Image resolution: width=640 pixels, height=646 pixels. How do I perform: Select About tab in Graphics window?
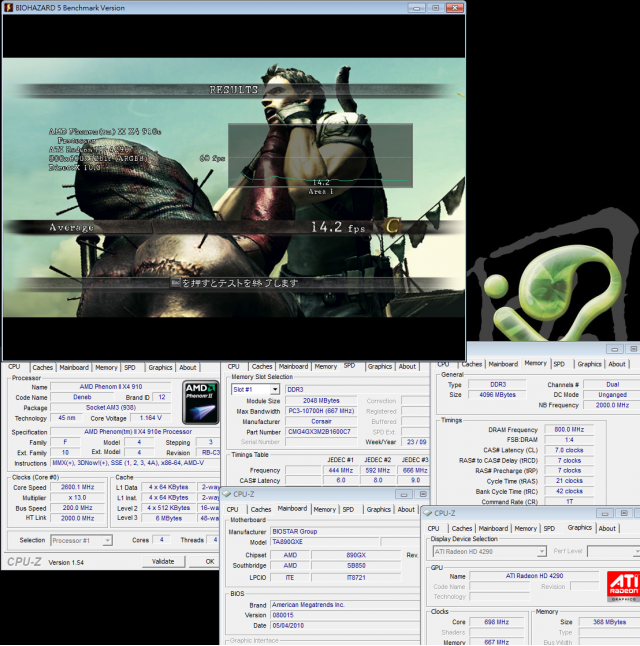607,529
